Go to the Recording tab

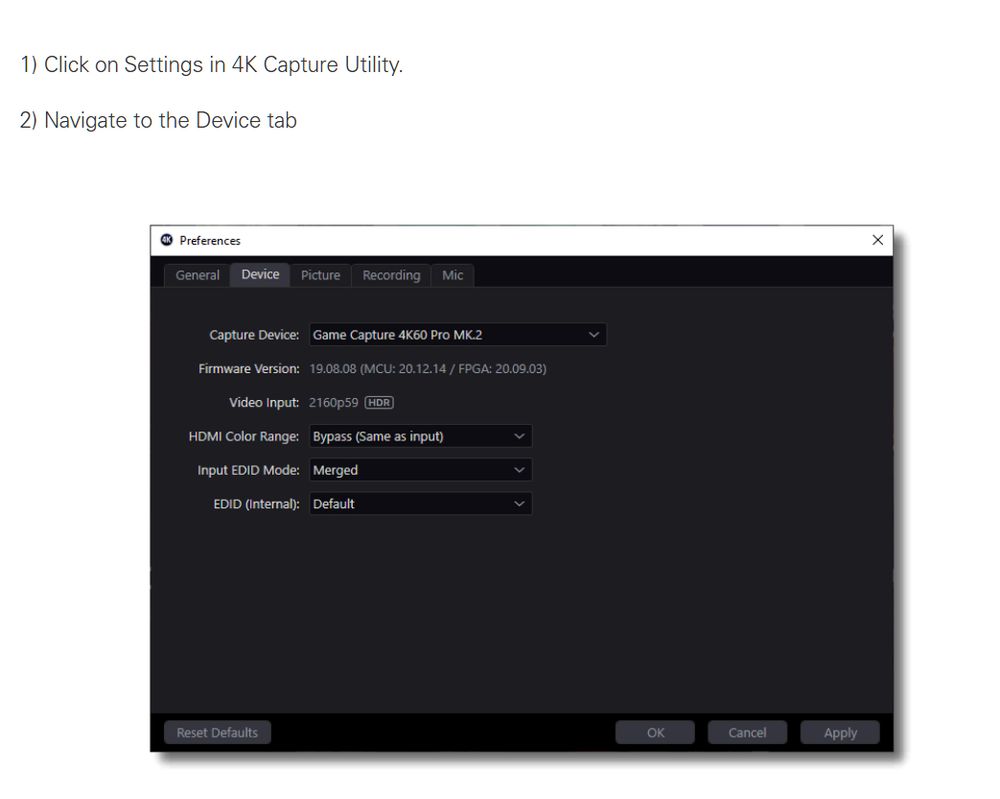[391, 275]
